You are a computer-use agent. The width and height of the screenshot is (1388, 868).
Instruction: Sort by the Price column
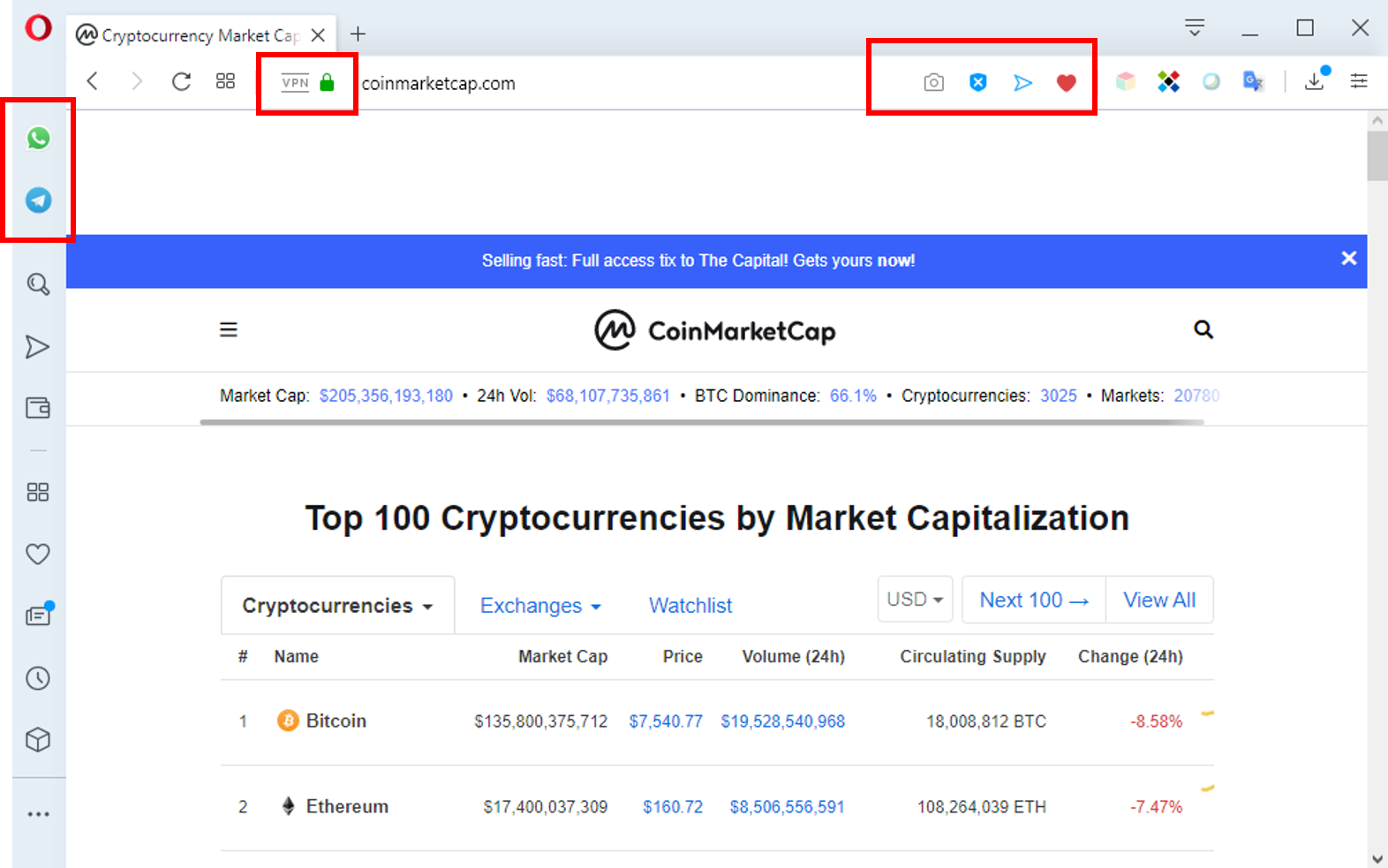(x=683, y=656)
